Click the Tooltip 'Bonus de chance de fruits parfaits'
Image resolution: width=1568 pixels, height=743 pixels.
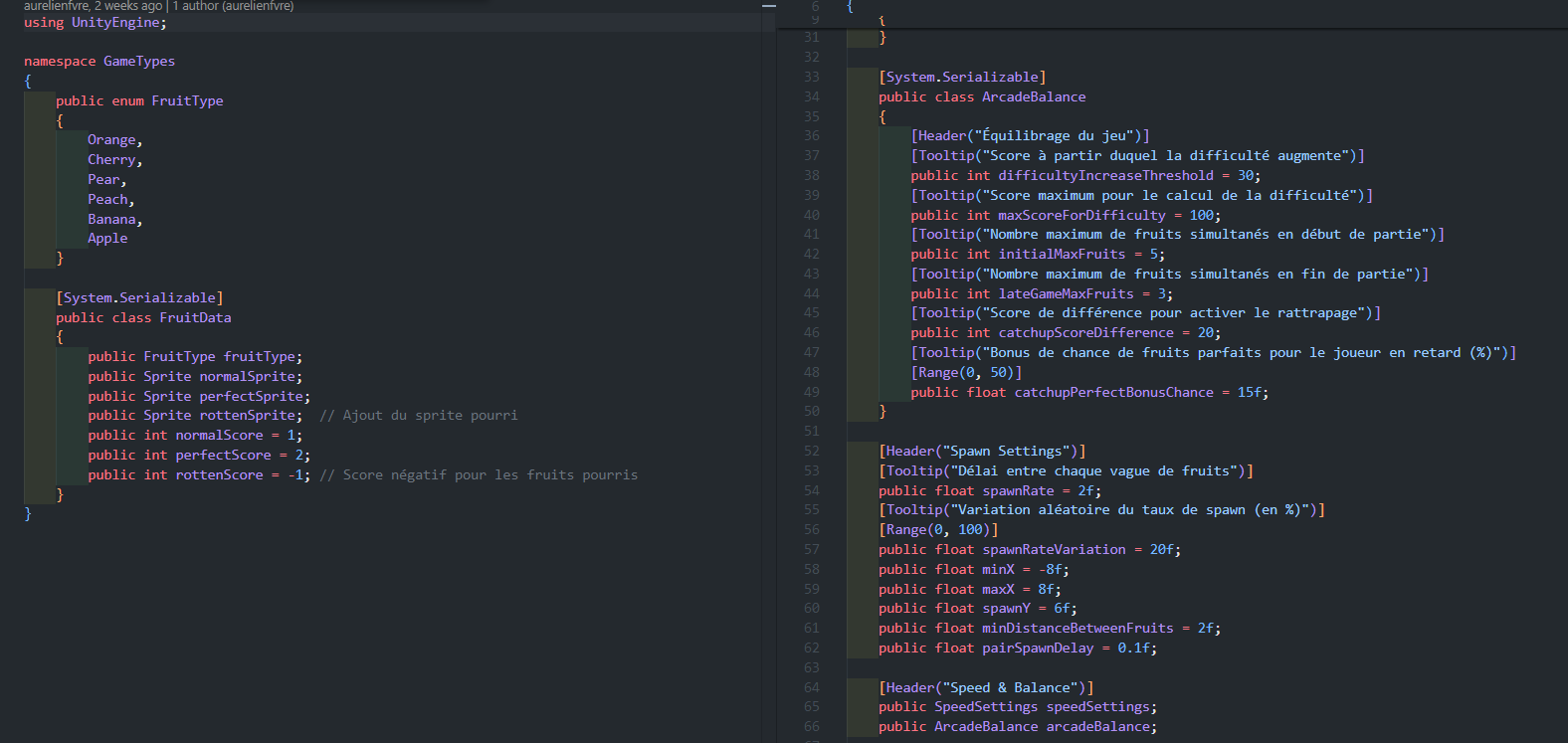click(1213, 353)
